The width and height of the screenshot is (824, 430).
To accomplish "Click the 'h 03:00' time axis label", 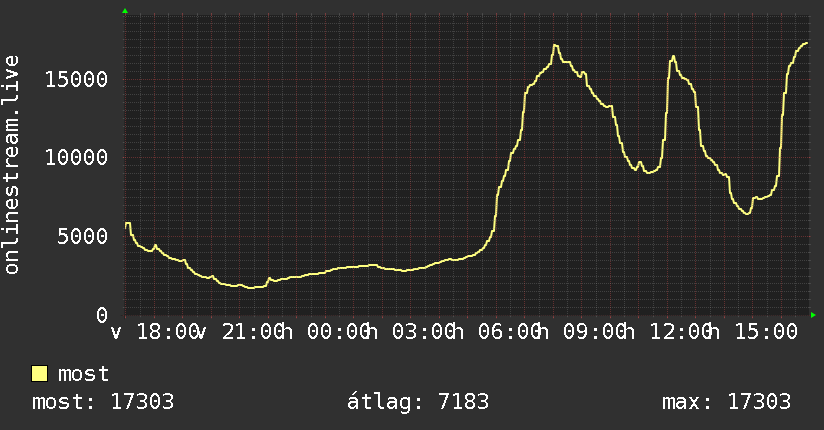I will [x=410, y=332].
